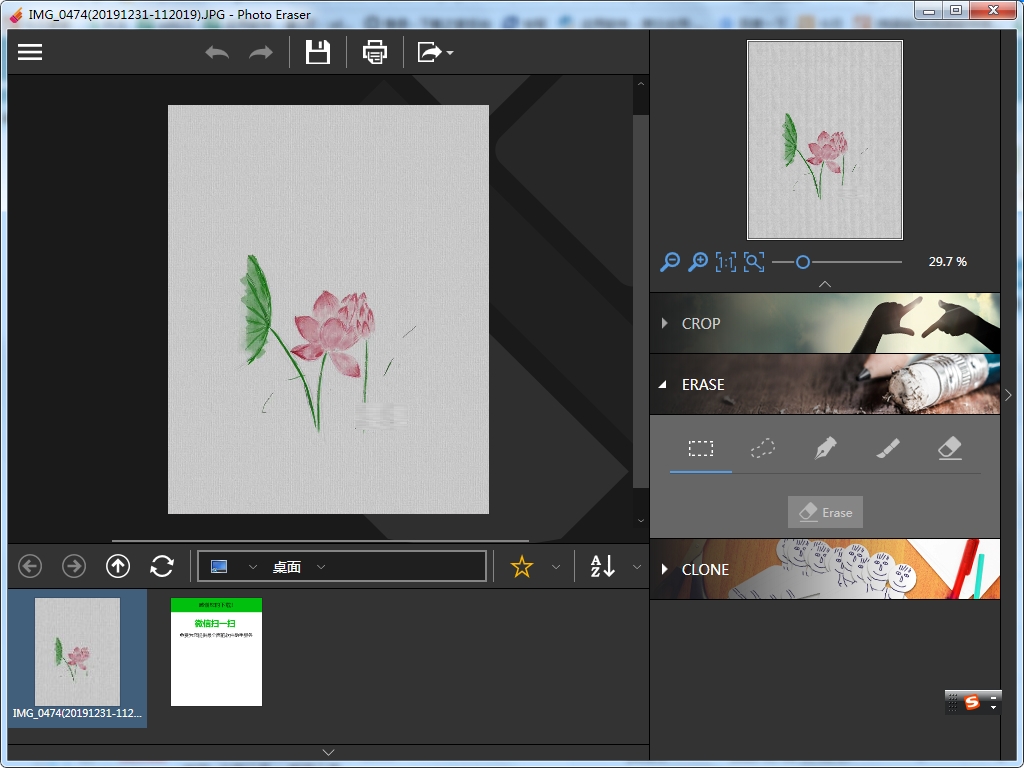1024x768 pixels.
Task: Open the 桌面 folder path dropdown
Action: coord(321,567)
